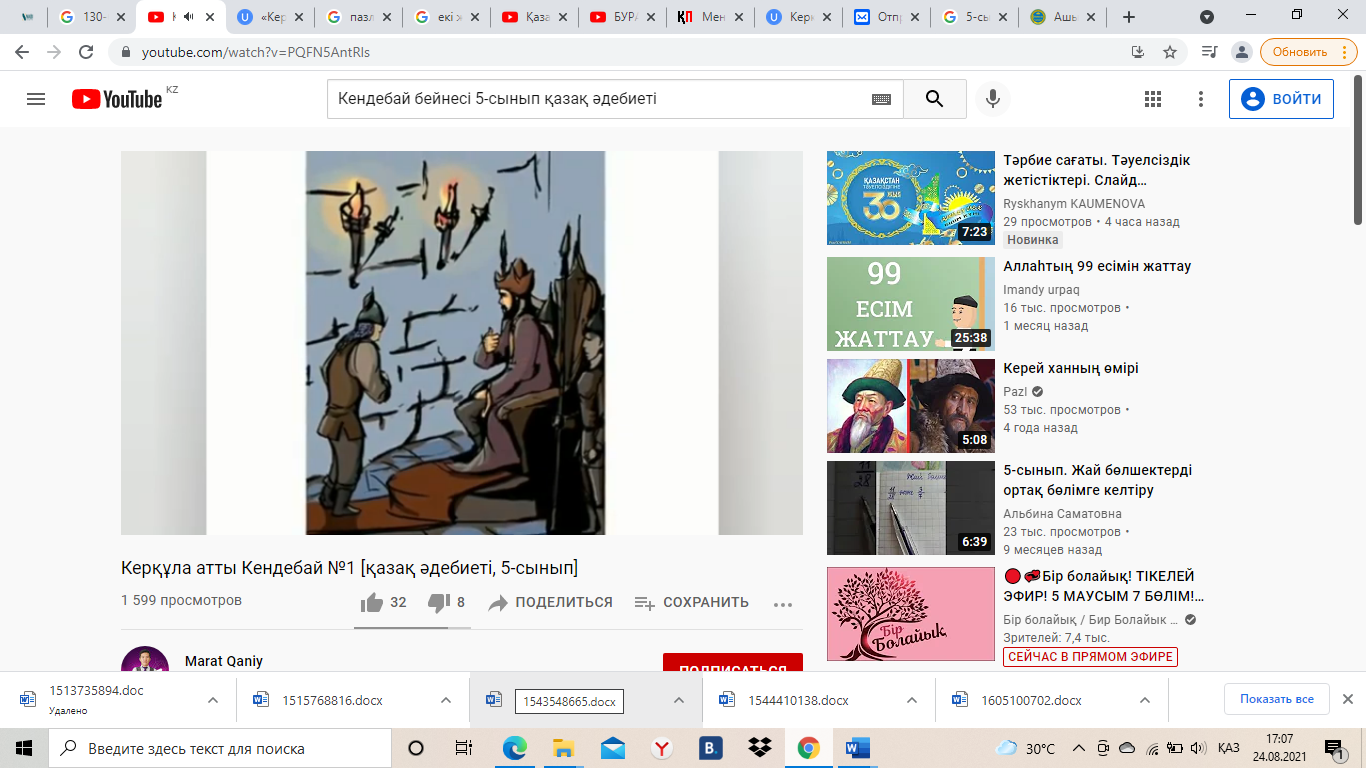
Task: Open the YouTube guide hamburger menu
Action: pyautogui.click(x=36, y=99)
